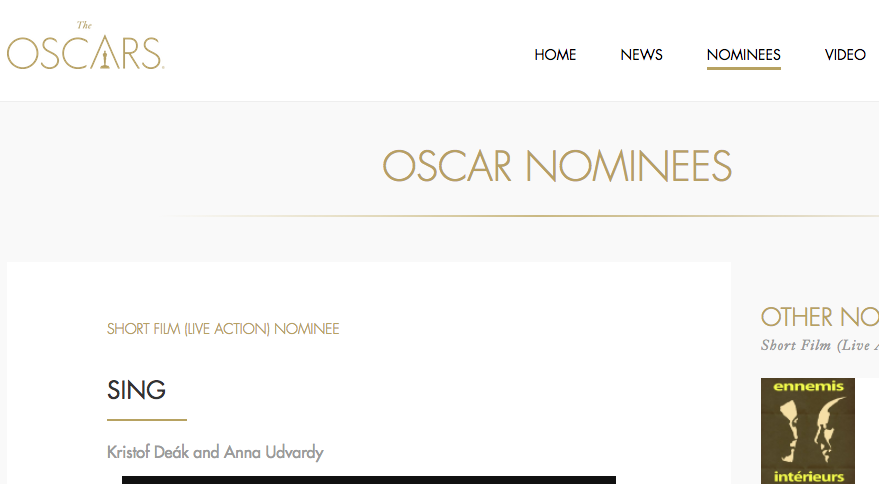The image size is (879, 484).
Task: Open the HOME navigation item
Action: pyautogui.click(x=555, y=55)
